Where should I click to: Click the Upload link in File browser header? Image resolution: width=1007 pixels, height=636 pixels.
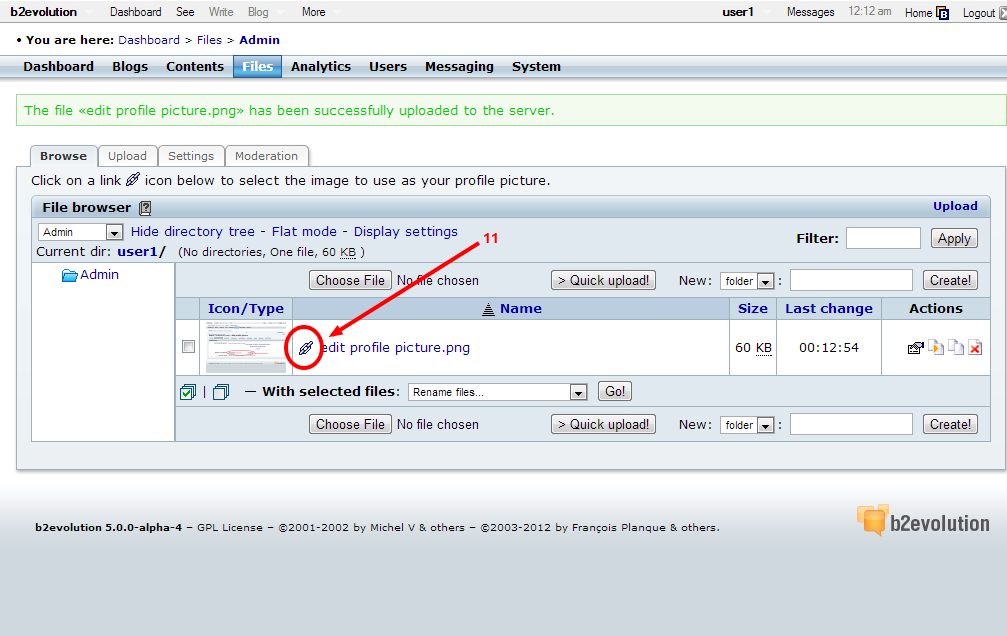(955, 206)
